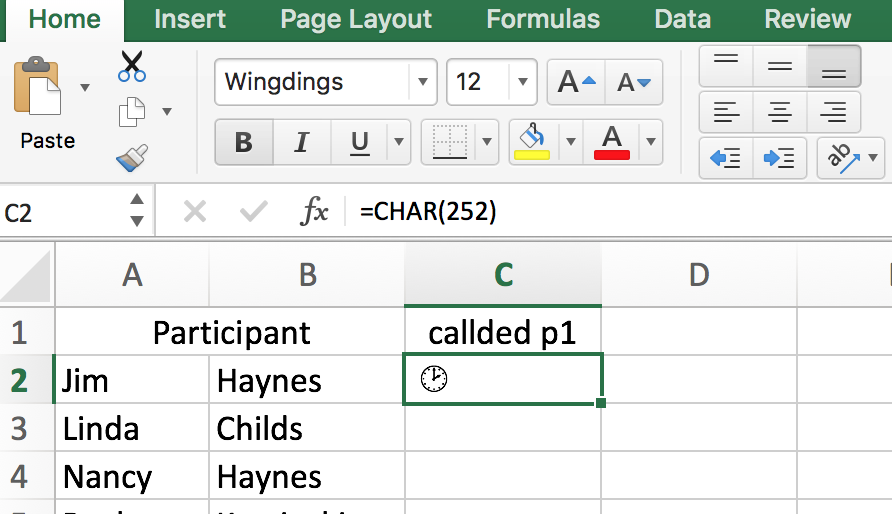Click the Name Box showing C2
Screen dimensions: 892x514
(x=63, y=213)
